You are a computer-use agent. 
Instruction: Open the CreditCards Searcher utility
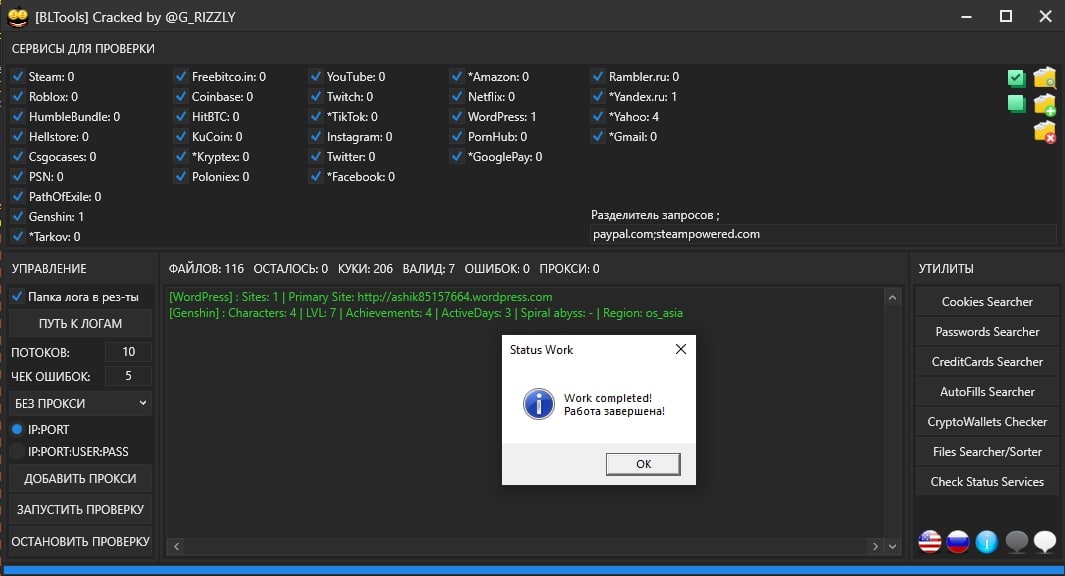(987, 362)
